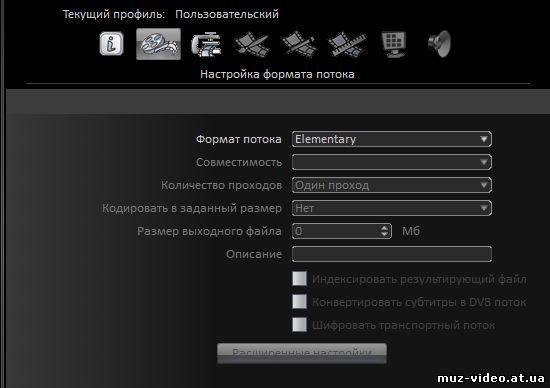Enable Индексировать результирующий файл checkbox
Screen dimensions: 550x388
(x=300, y=279)
